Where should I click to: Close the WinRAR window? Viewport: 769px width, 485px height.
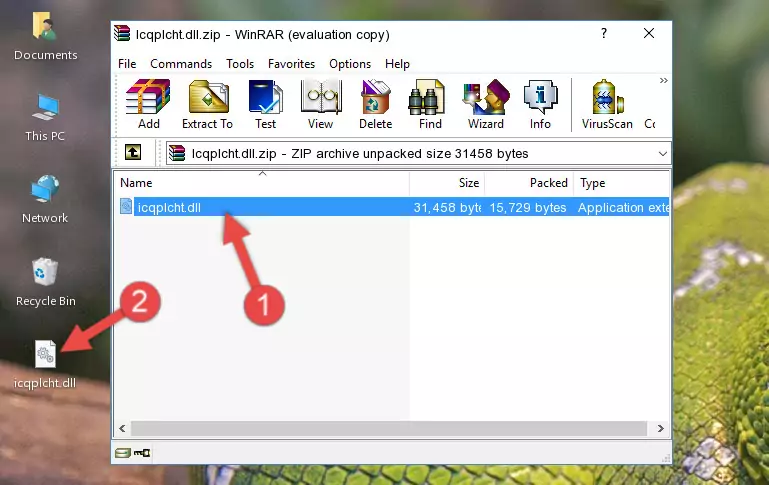click(649, 33)
